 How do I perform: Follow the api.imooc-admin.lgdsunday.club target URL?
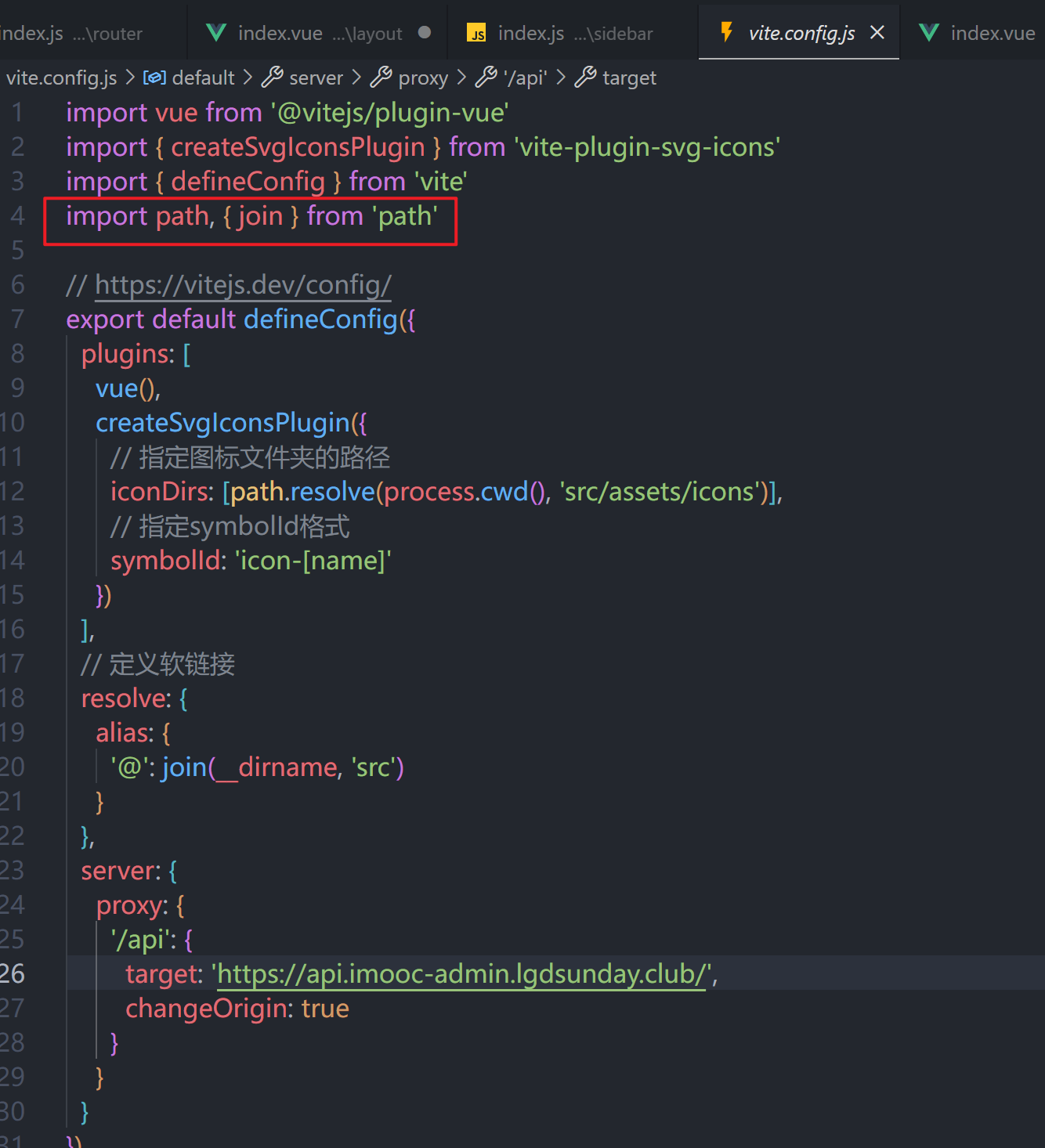461,973
